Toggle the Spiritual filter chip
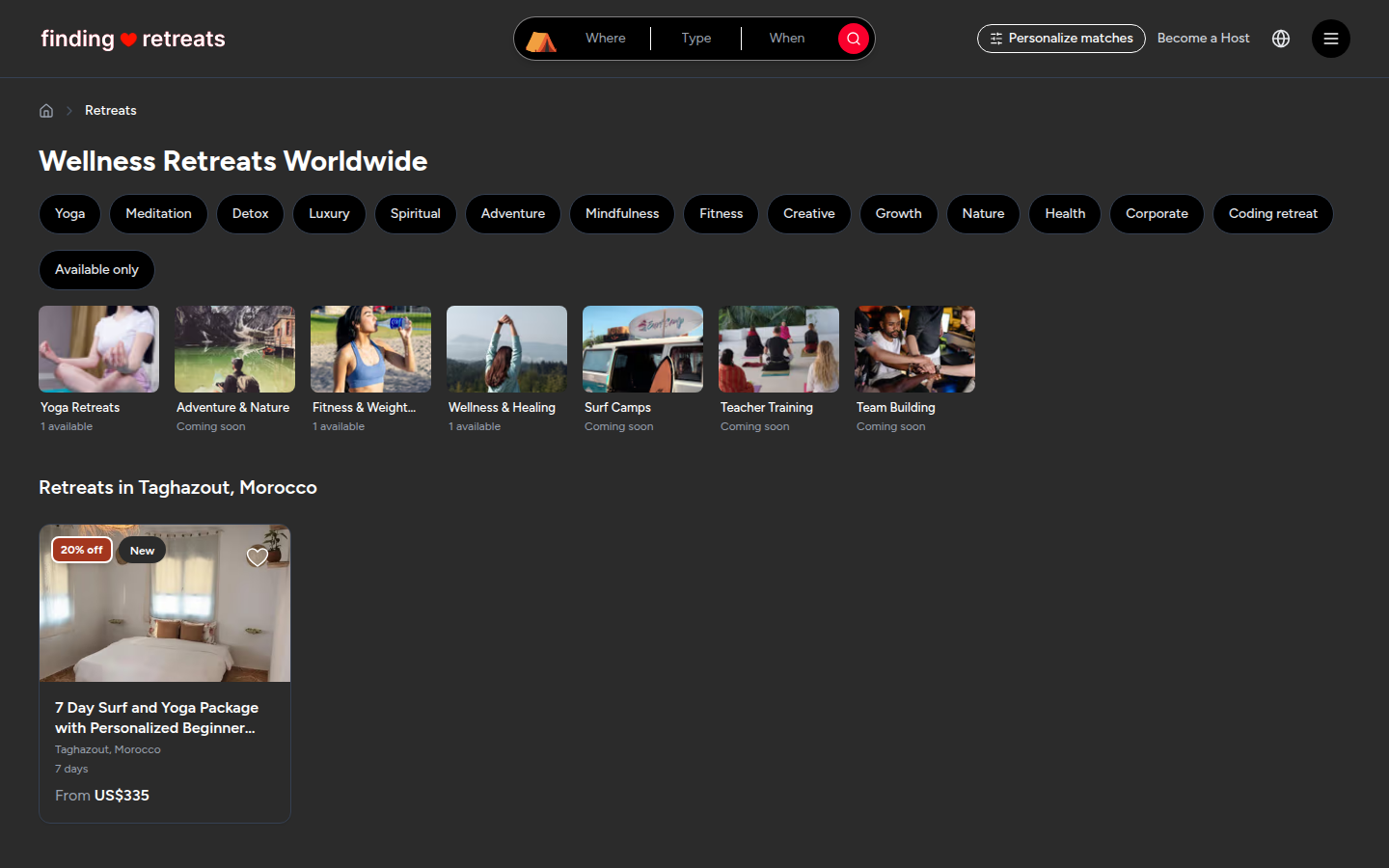Screen dimensions: 1389x868 [415, 214]
